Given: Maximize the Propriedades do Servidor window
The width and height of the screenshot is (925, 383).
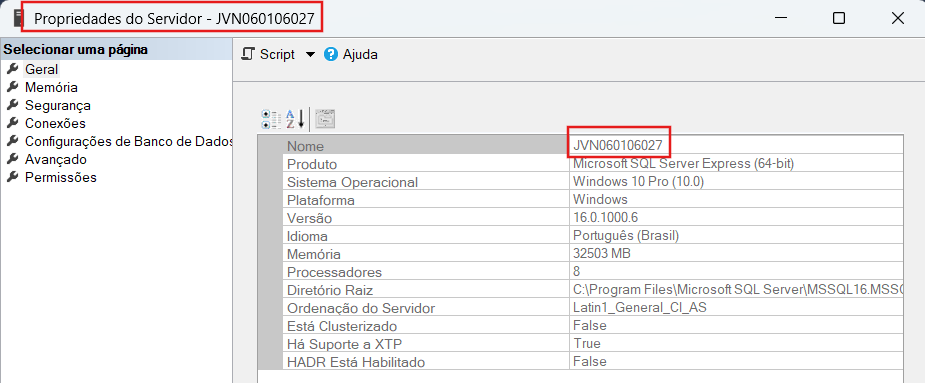Looking at the screenshot, I should coord(838,18).
